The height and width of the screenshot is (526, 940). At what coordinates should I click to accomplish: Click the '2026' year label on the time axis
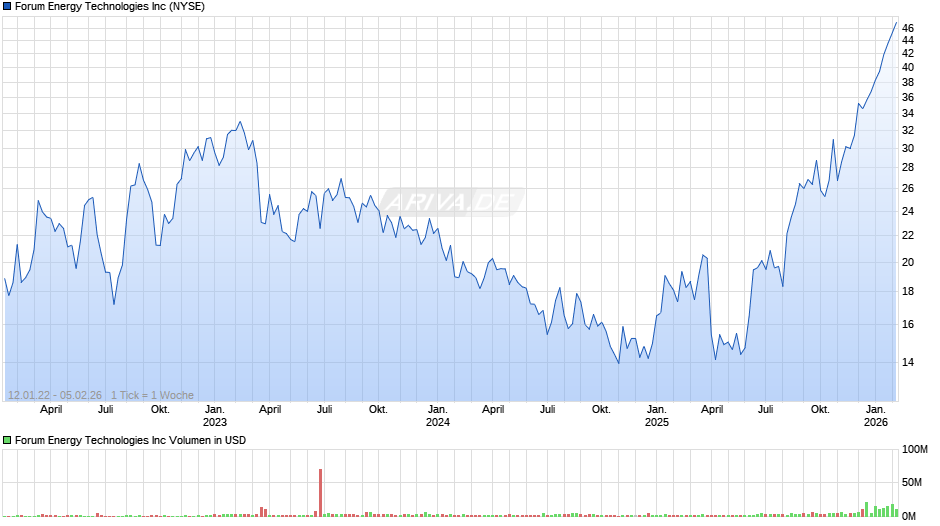875,422
